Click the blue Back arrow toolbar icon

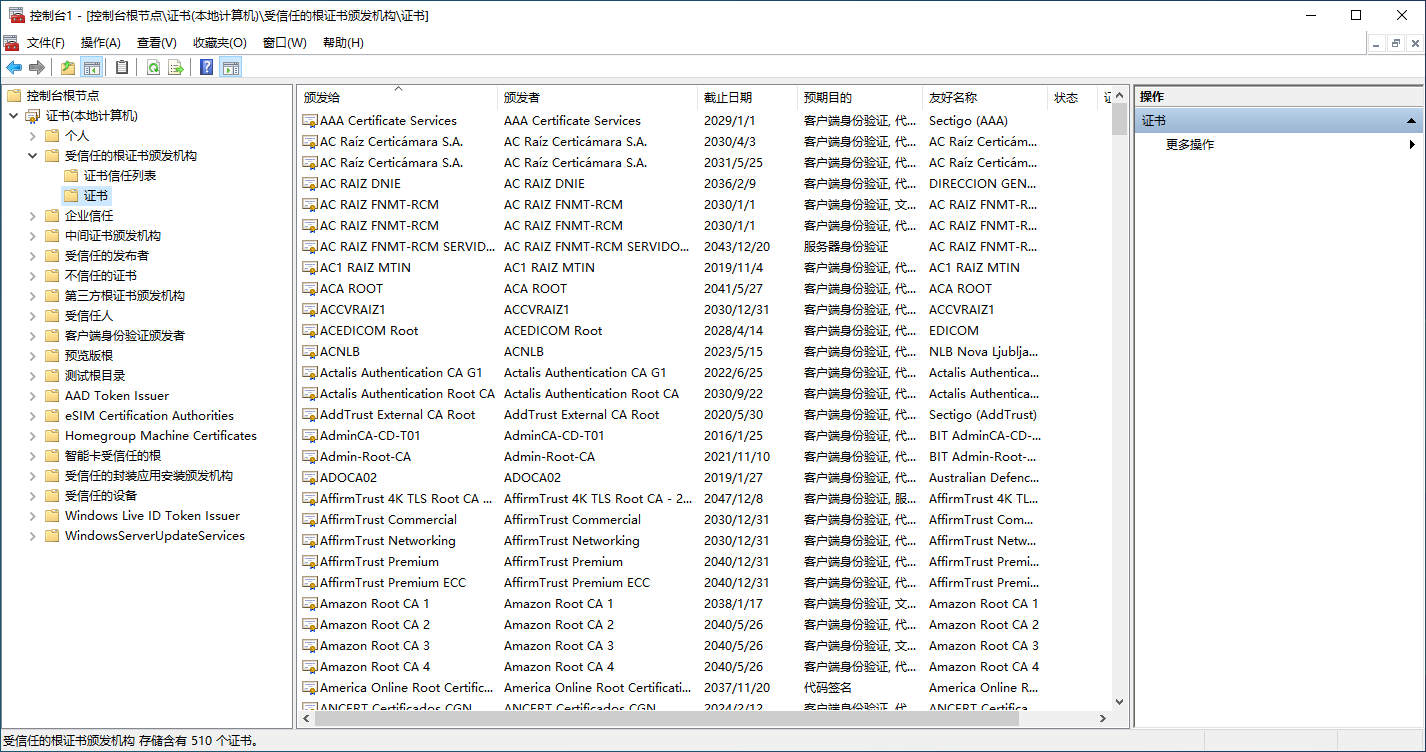click(14, 67)
